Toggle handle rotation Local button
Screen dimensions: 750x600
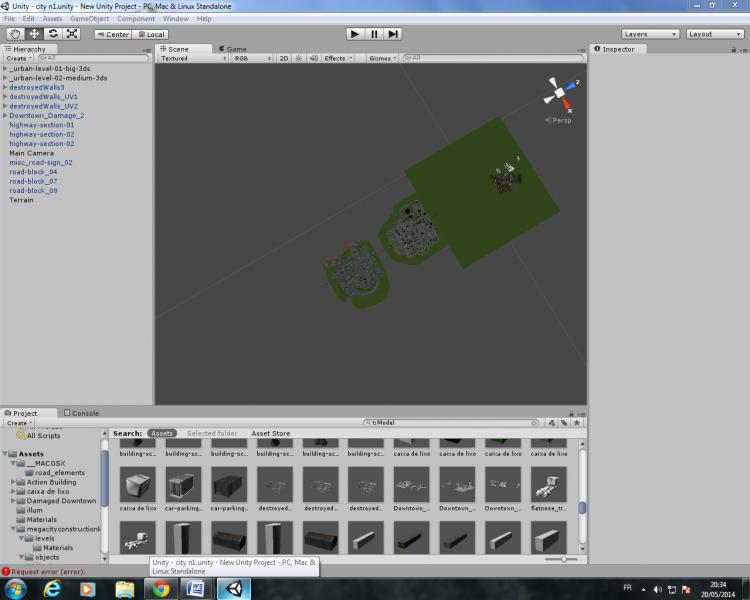pos(151,34)
